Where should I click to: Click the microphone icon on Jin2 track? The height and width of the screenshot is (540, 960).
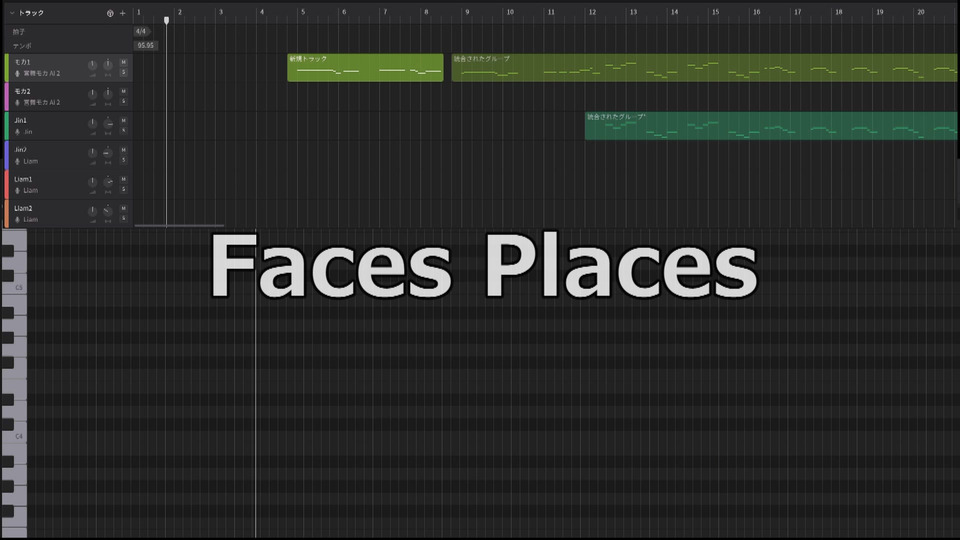[x=17, y=161]
